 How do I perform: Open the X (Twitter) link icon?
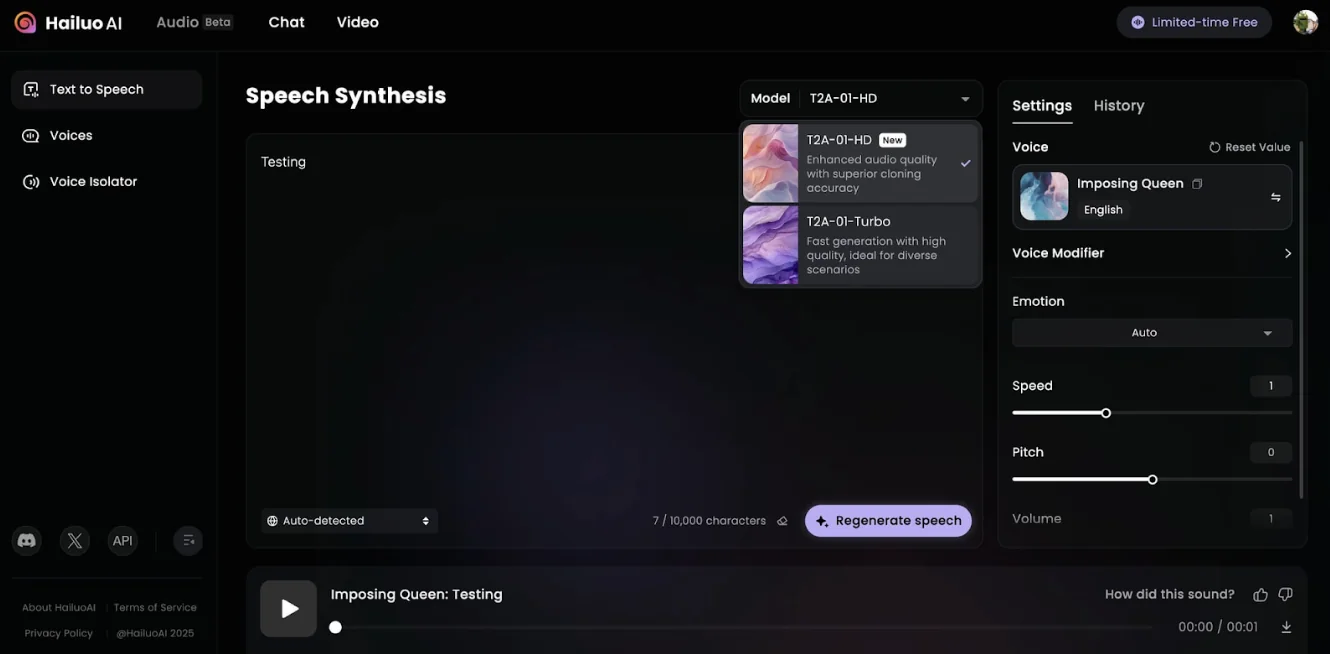point(75,541)
